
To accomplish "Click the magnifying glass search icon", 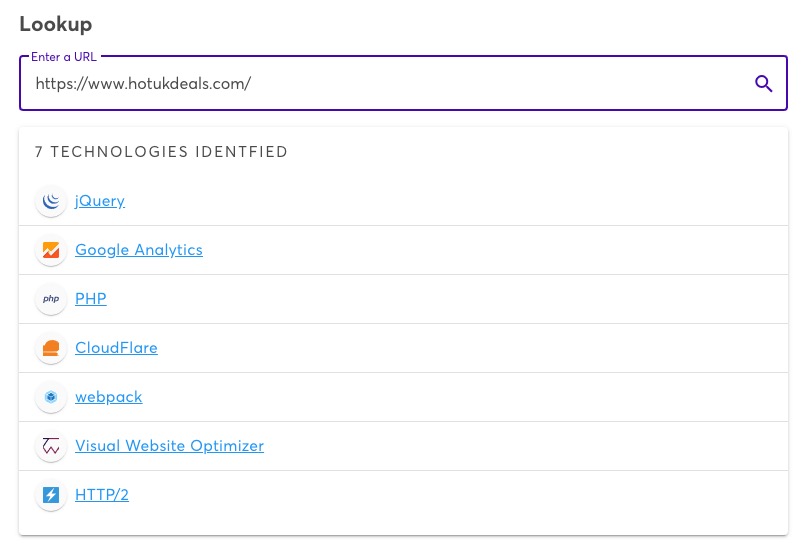I will click(763, 83).
